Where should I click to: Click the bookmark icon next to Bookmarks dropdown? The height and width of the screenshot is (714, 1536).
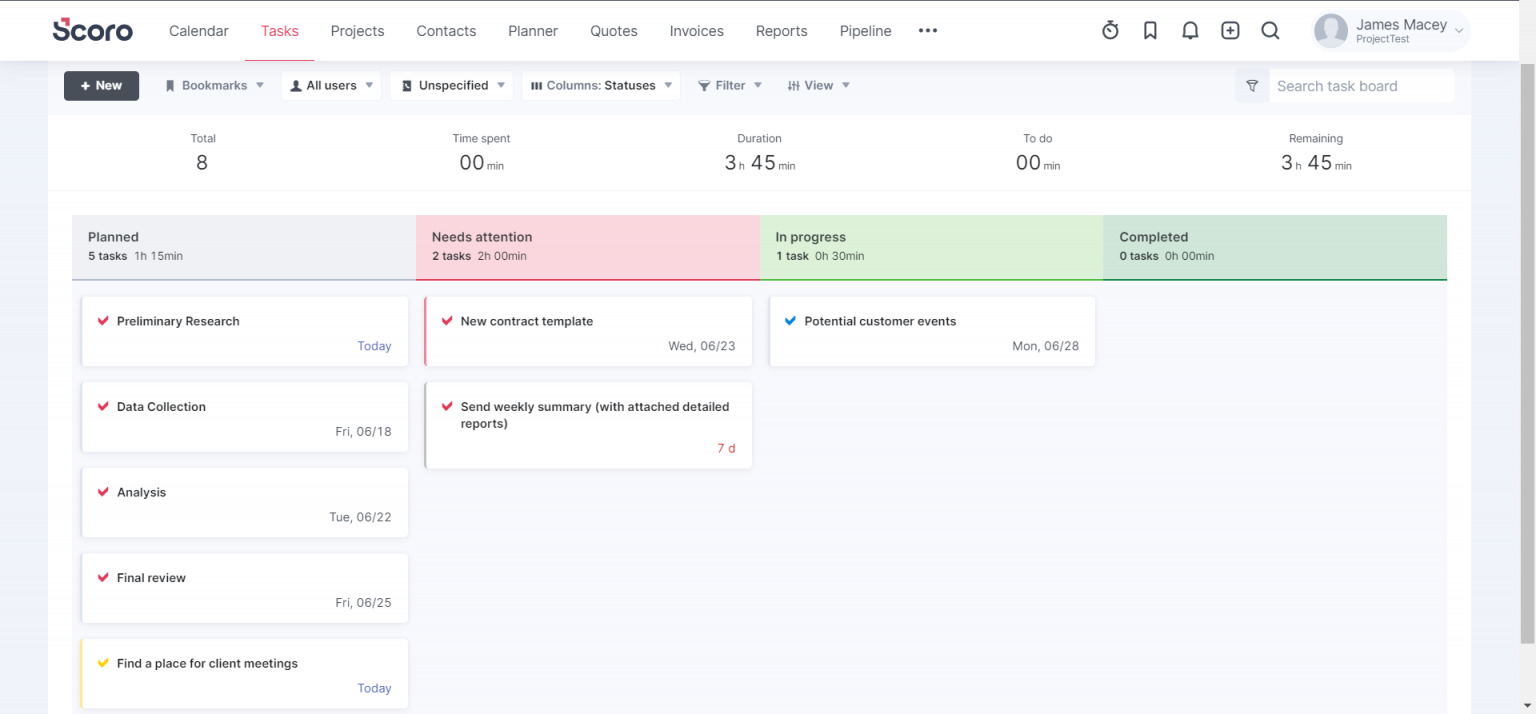click(171, 85)
